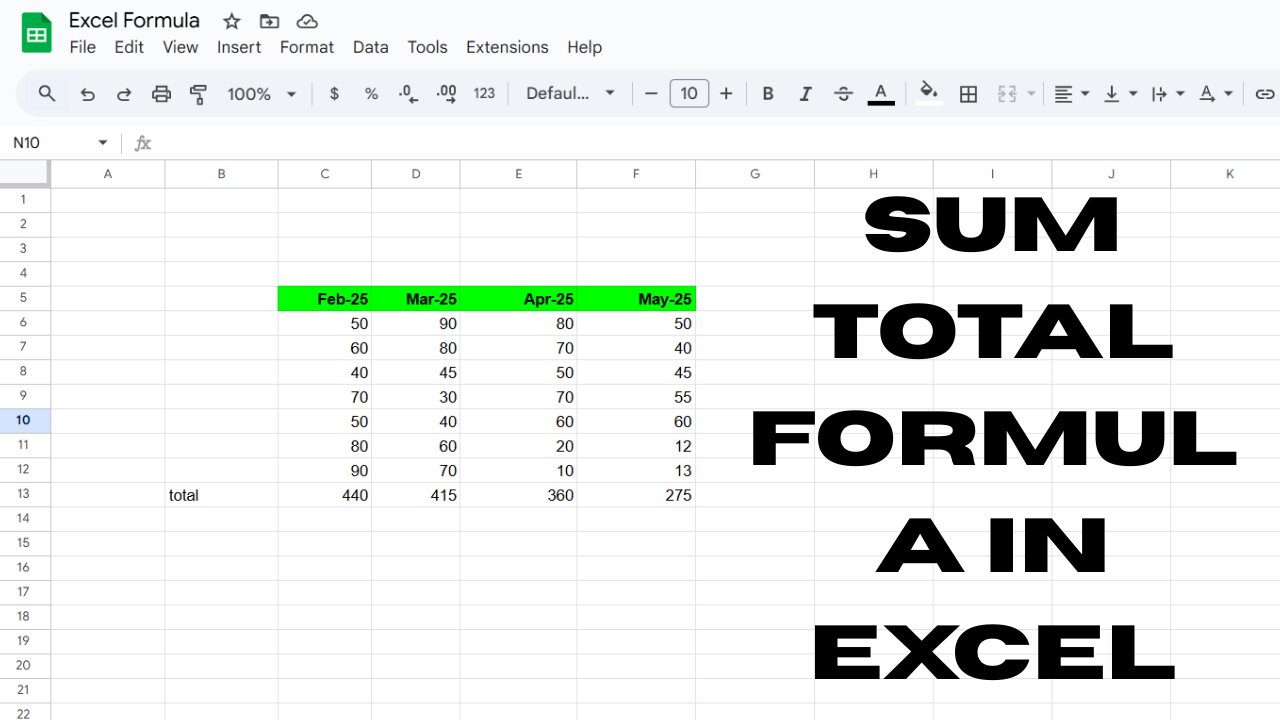Rename the Excel Formula title
The width and height of the screenshot is (1280, 720).
tap(134, 20)
